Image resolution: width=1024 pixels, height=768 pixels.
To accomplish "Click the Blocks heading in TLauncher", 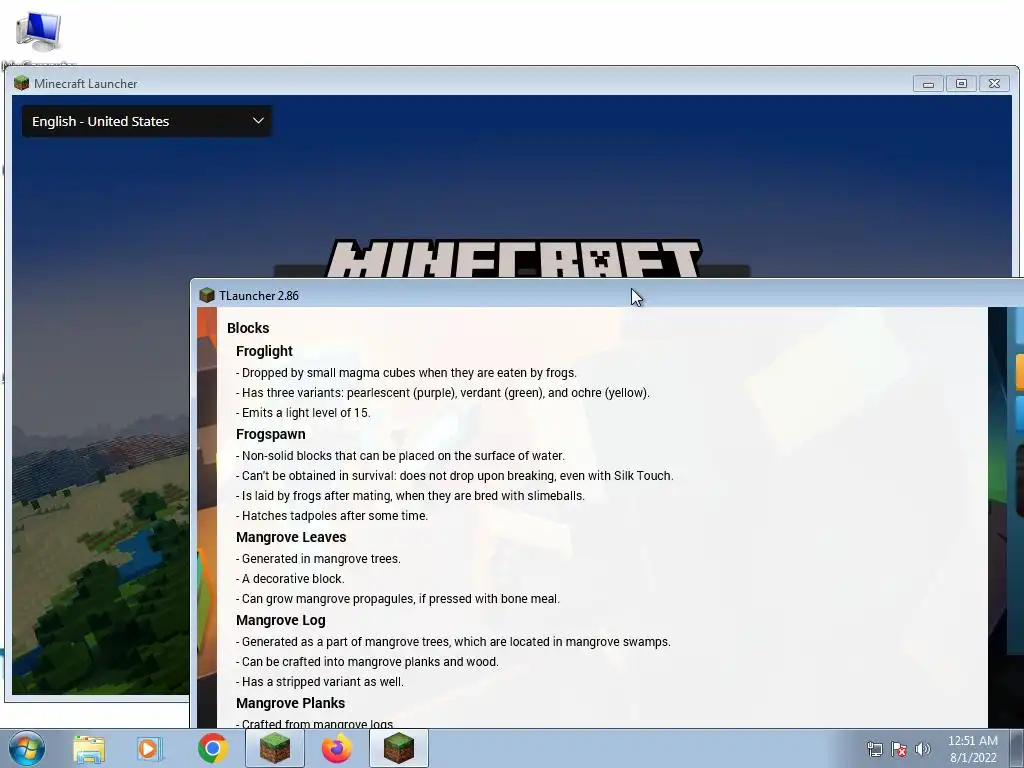I will [x=248, y=328].
